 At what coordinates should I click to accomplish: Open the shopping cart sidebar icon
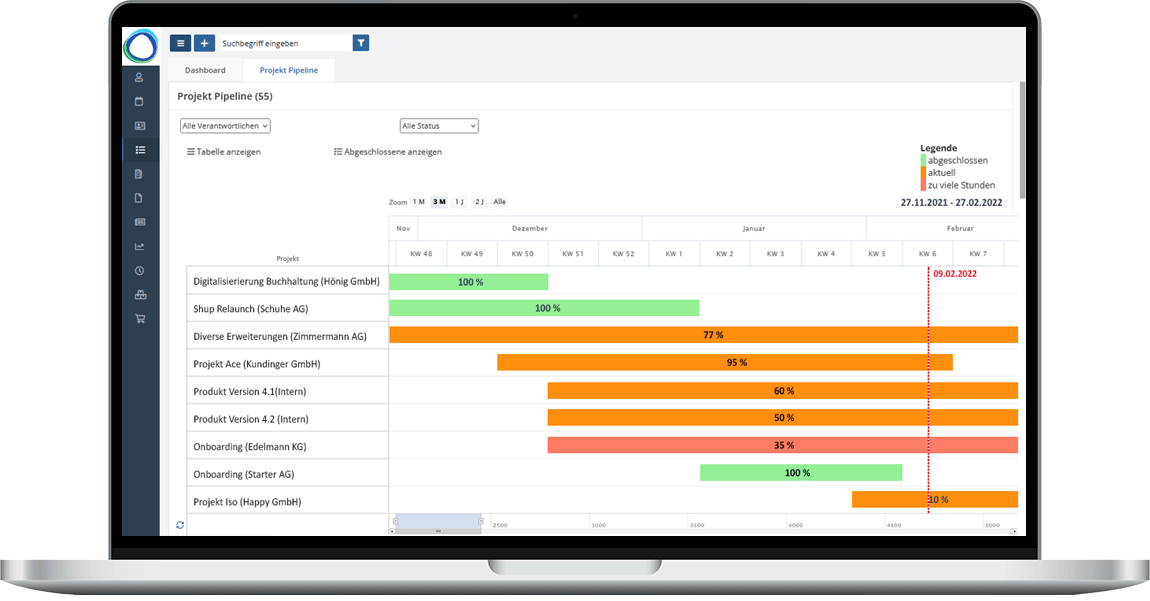pyautogui.click(x=140, y=318)
